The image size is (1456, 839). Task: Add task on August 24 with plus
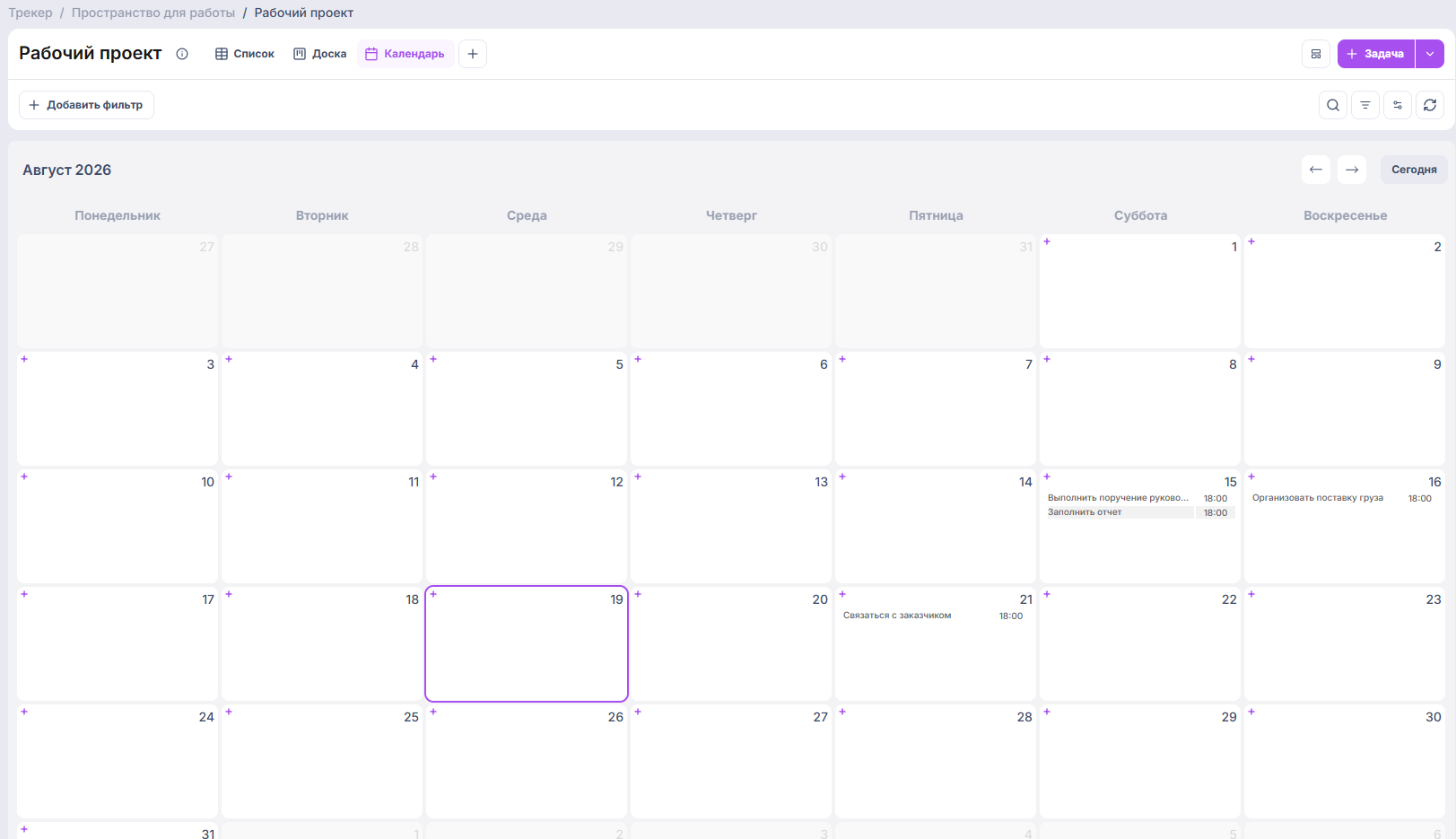click(24, 712)
